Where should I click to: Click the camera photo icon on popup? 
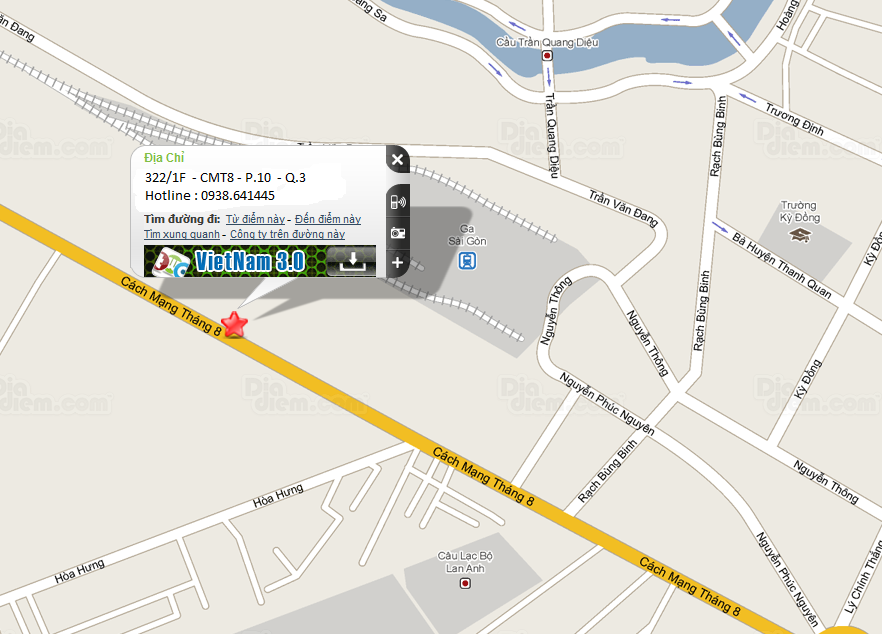(x=398, y=232)
